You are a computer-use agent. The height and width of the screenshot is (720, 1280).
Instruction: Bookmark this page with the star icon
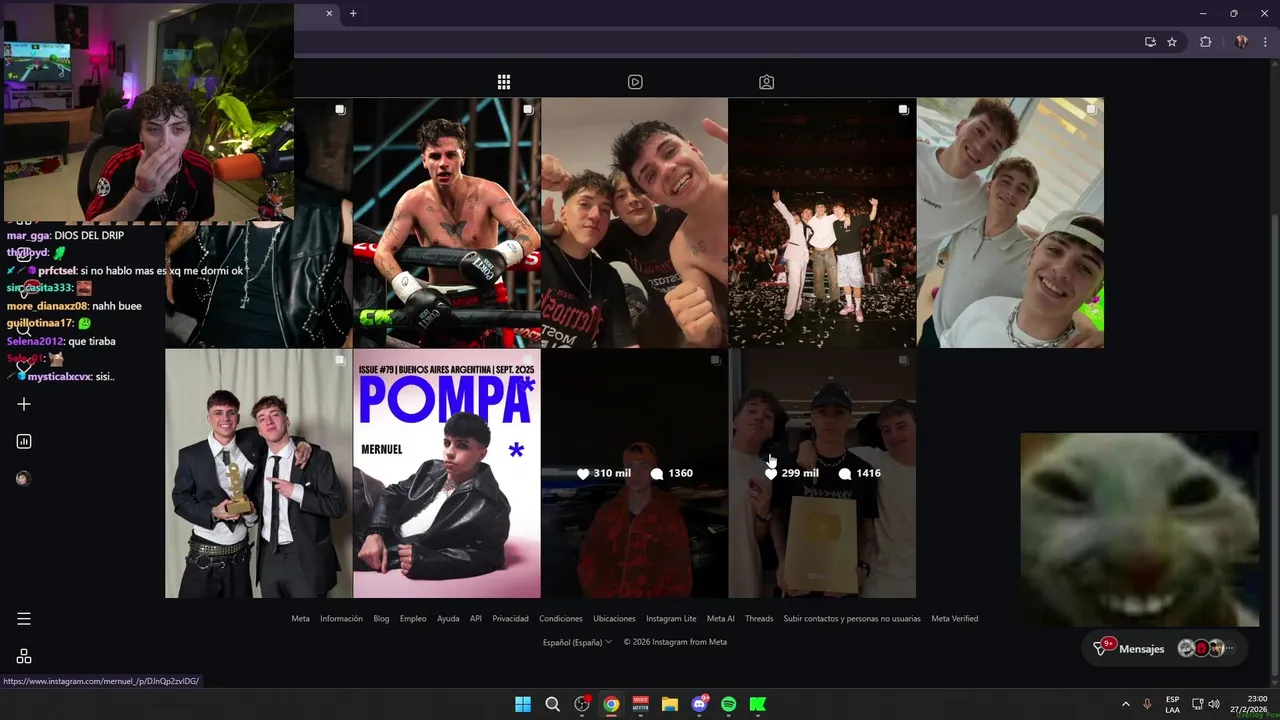pyautogui.click(x=1172, y=42)
